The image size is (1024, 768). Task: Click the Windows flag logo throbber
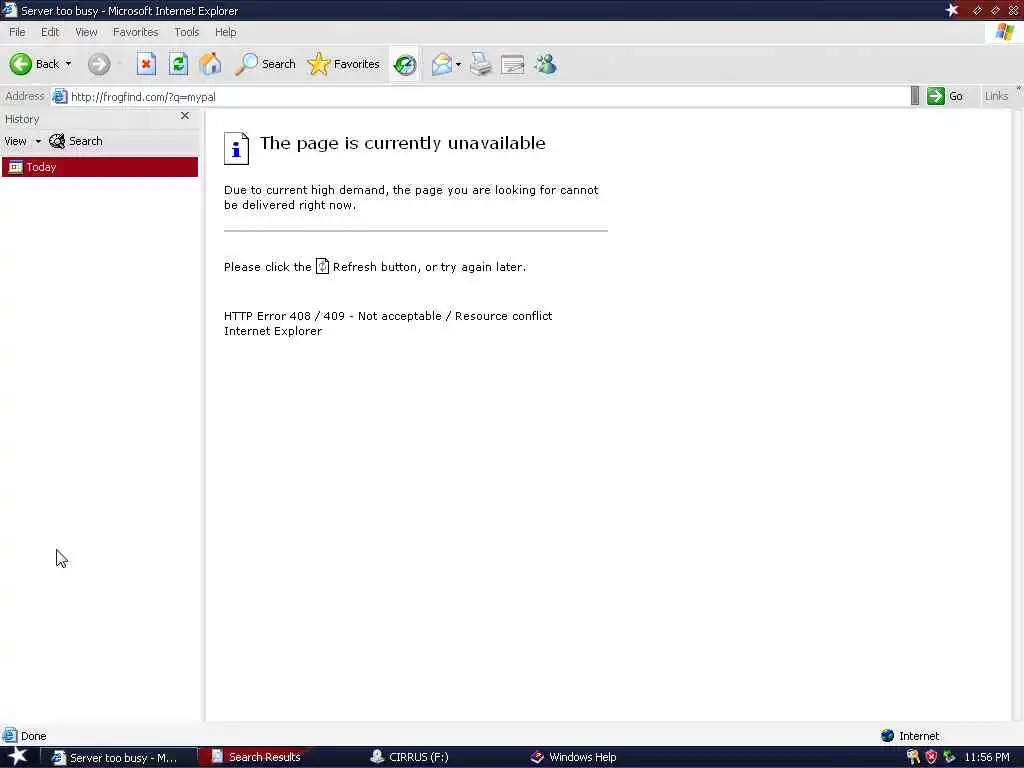1004,32
